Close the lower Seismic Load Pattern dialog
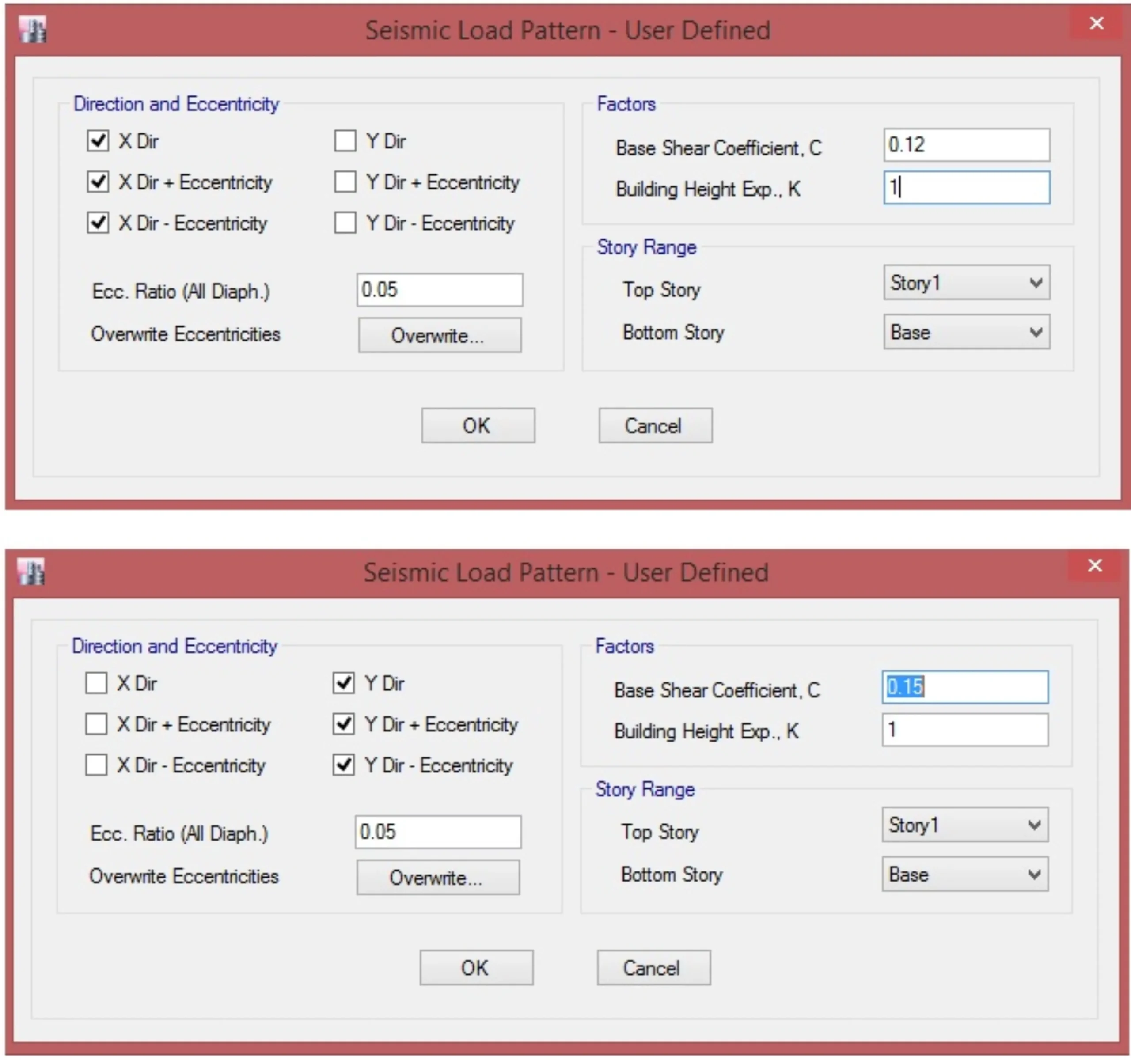 [x=1095, y=565]
